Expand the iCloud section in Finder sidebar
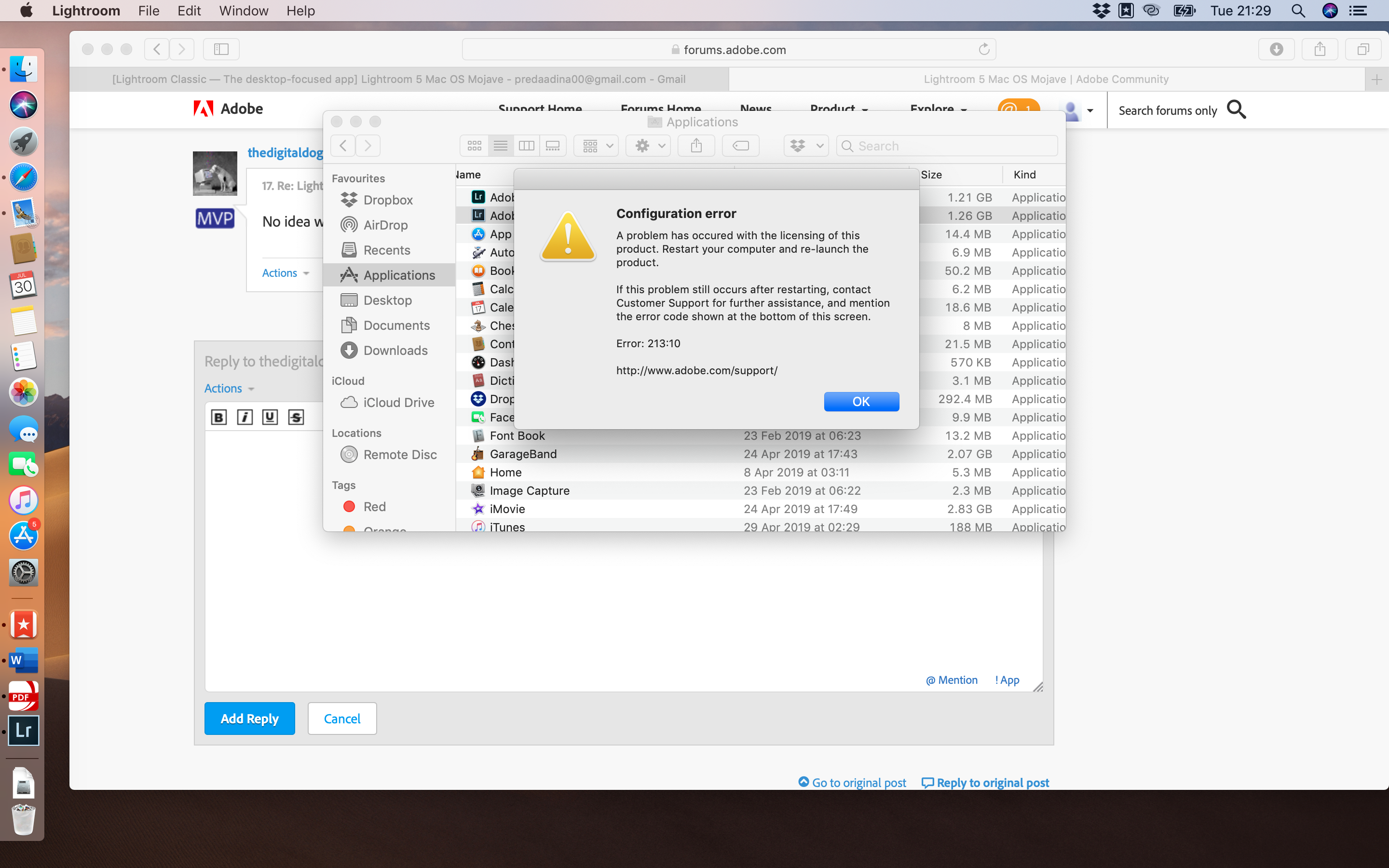 point(348,380)
